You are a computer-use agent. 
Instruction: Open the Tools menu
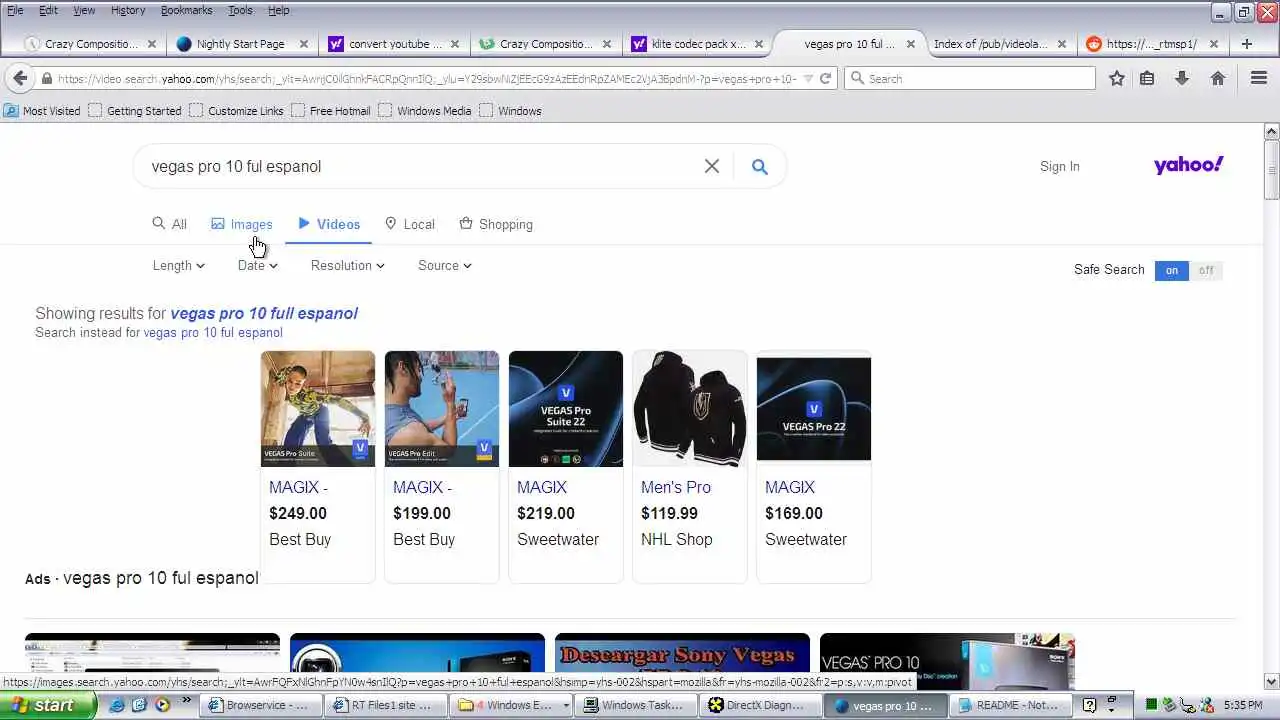[240, 10]
